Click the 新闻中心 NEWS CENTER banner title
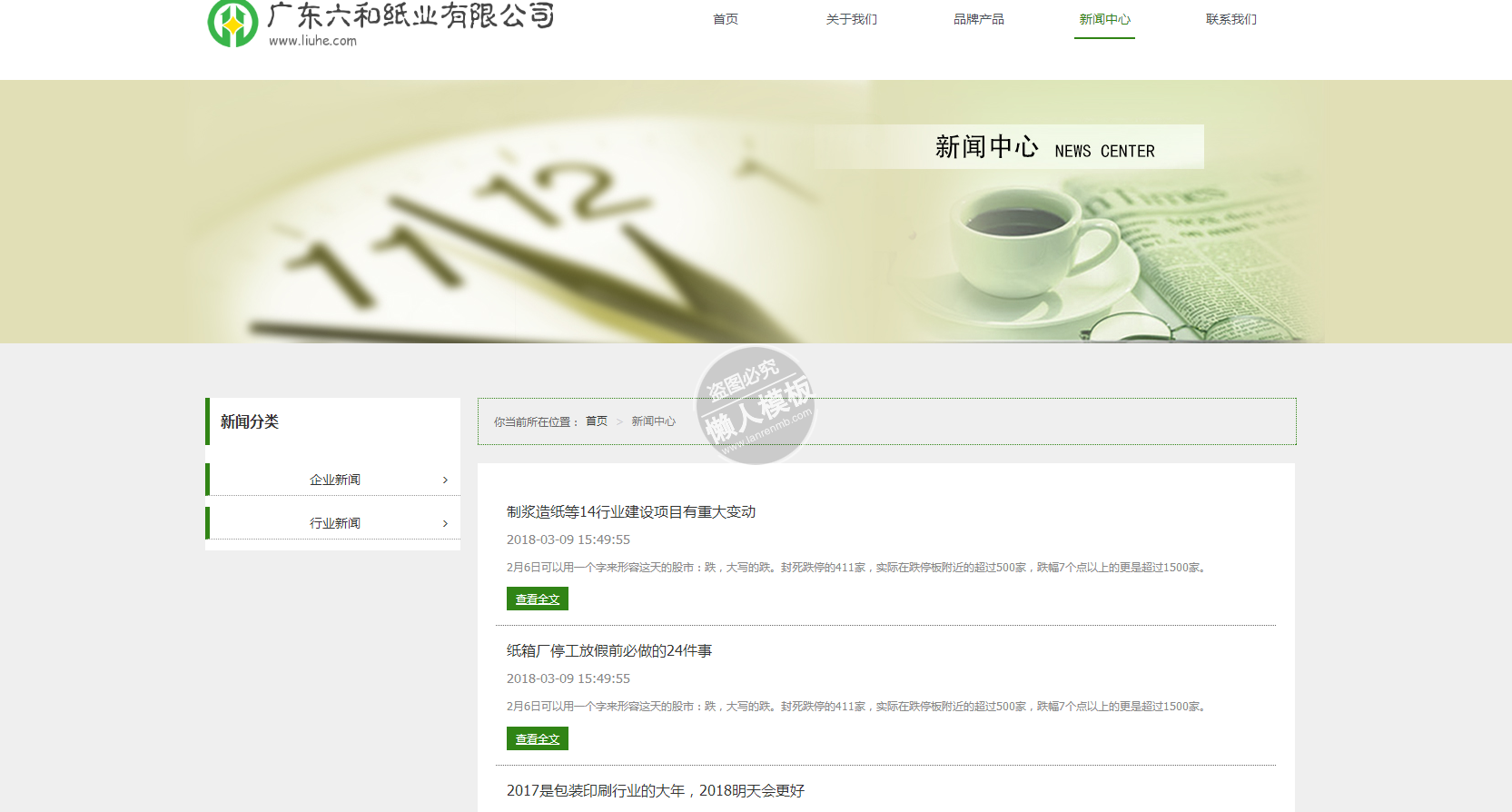Screen dimensions: 1512x812 1045,147
